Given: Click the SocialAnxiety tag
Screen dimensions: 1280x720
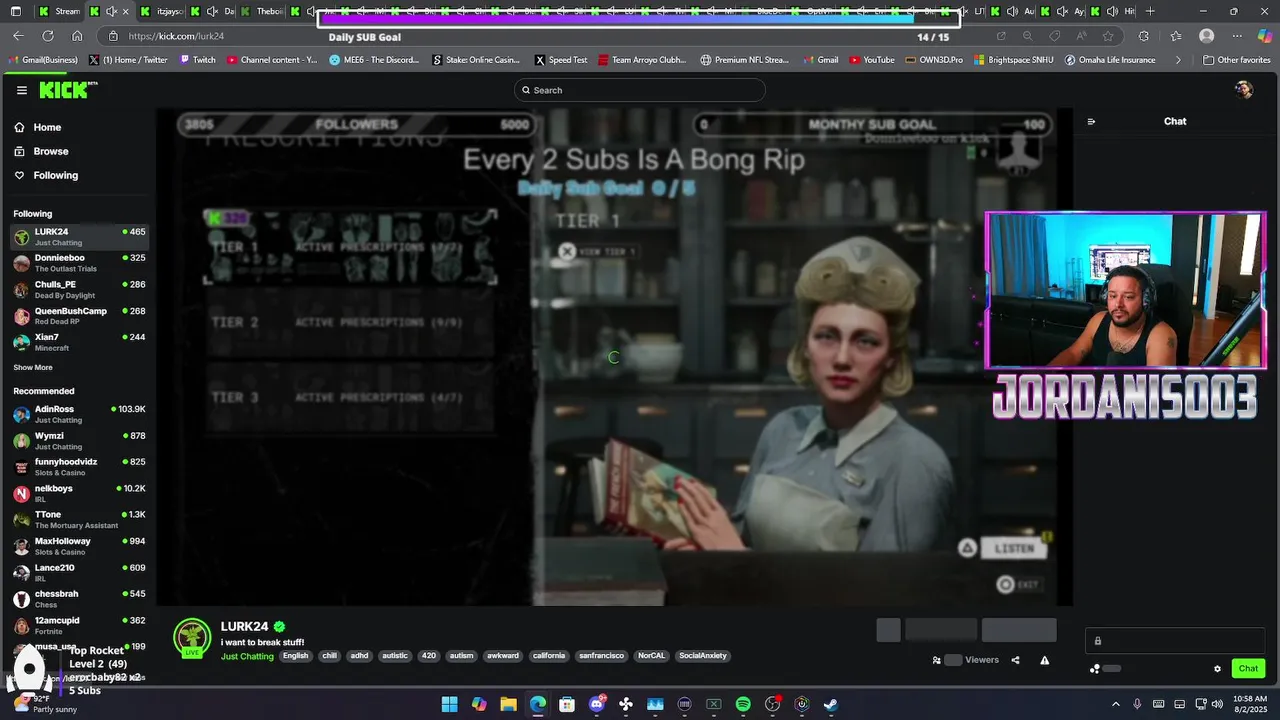Looking at the screenshot, I should tap(703, 656).
